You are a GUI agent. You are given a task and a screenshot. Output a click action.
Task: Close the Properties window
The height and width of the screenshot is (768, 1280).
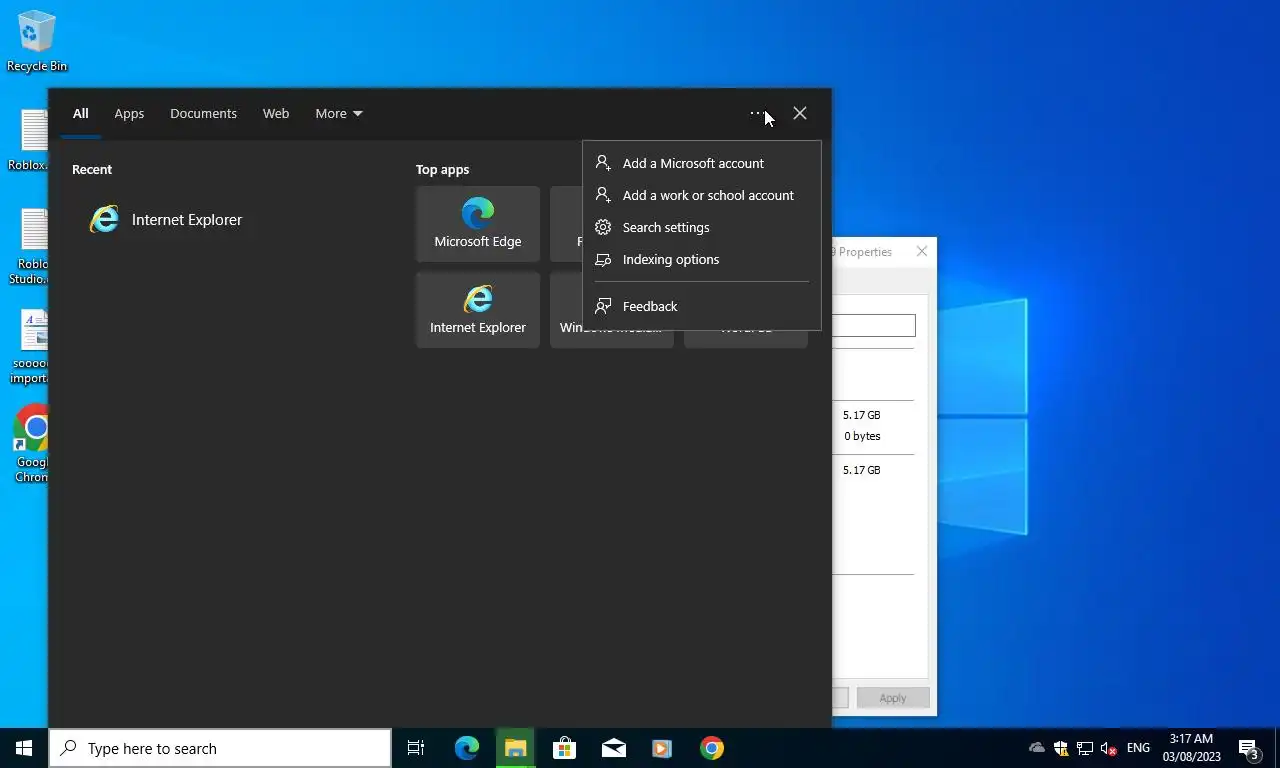coord(922,251)
